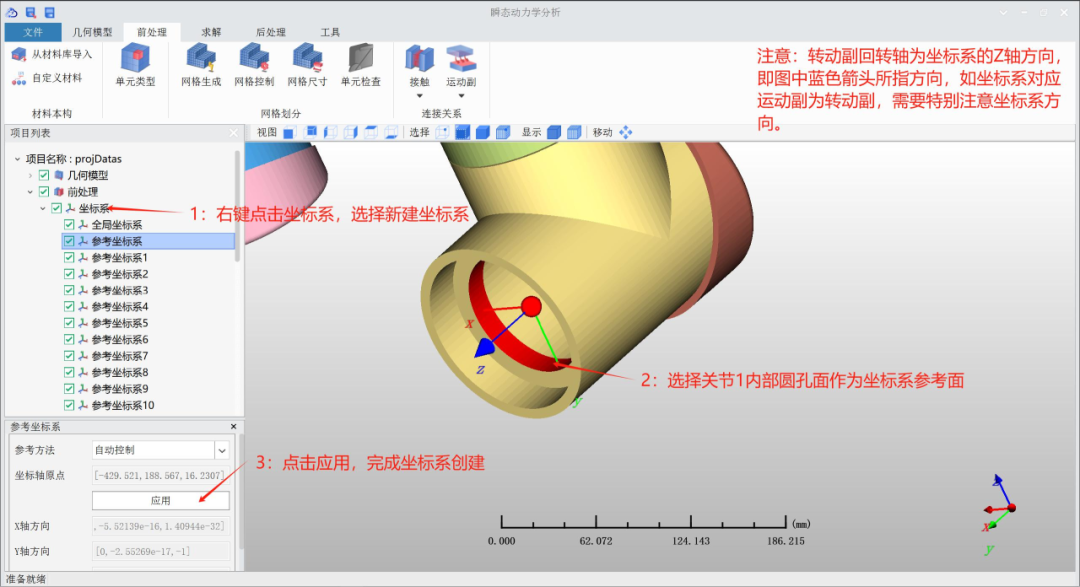Open mesh control (网格控制) tool
The width and height of the screenshot is (1080, 587).
coord(254,65)
